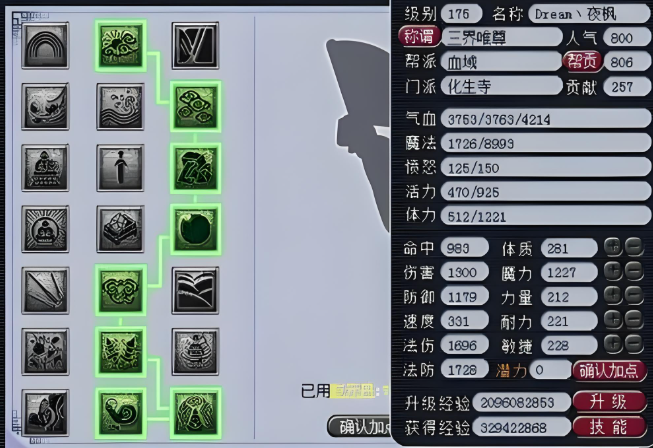653x448 pixels.
Task: Click the 称谓 title button
Action: coord(419,37)
